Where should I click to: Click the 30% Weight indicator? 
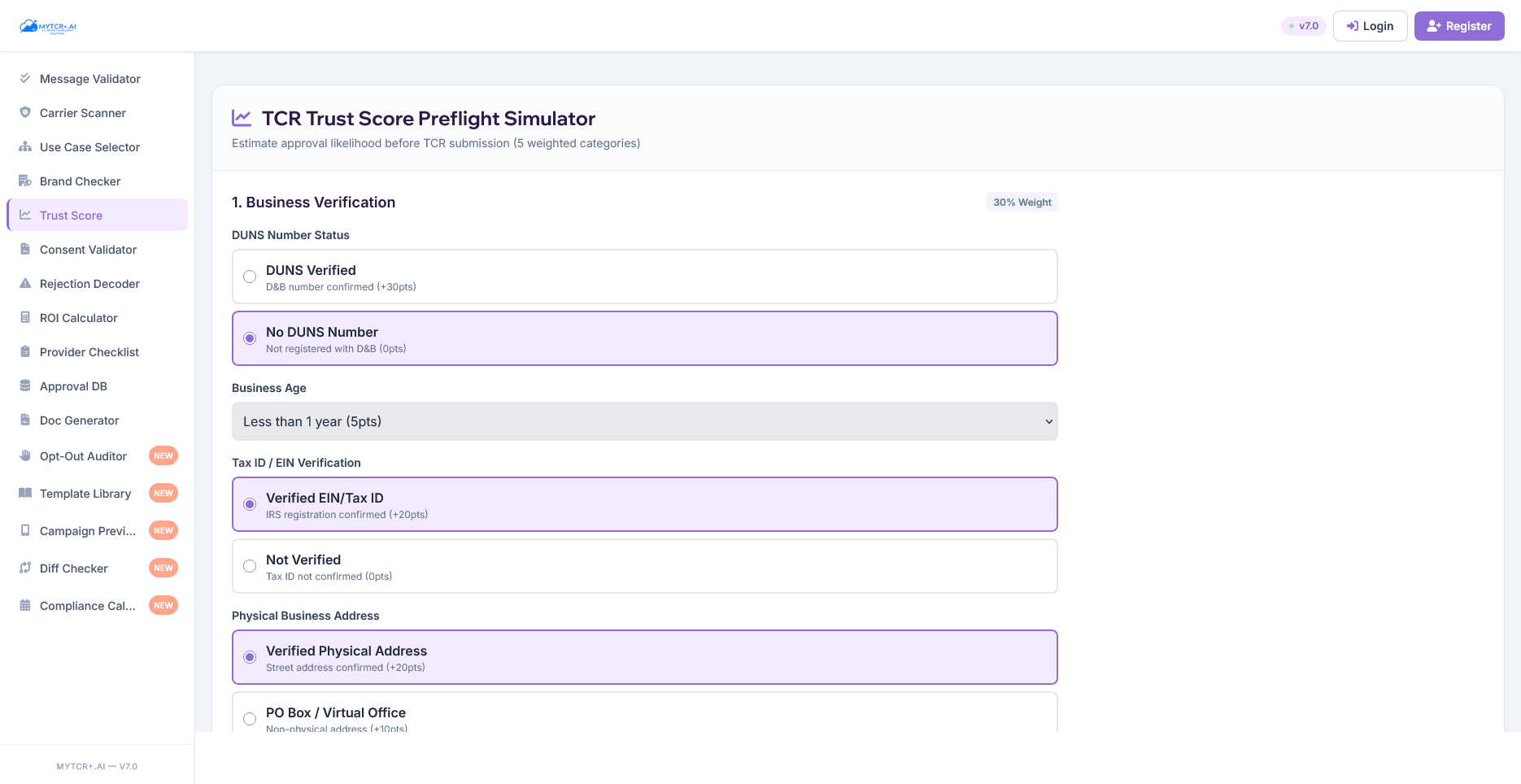click(1022, 201)
